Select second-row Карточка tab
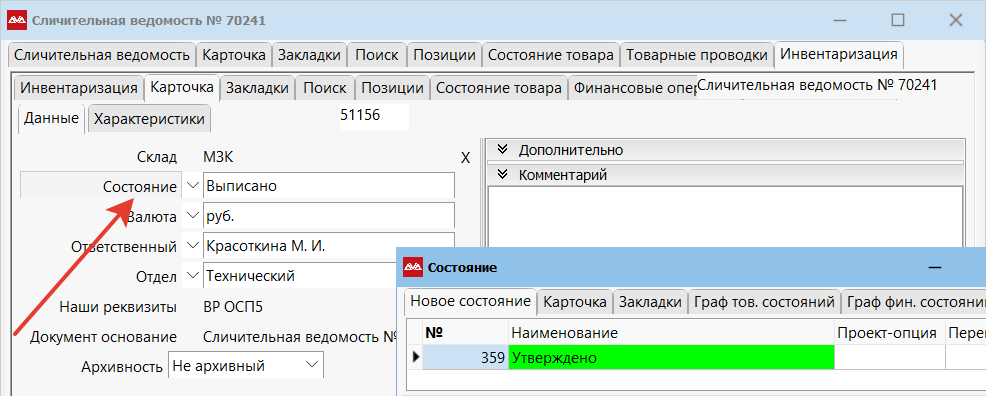Image resolution: width=986 pixels, height=396 pixels. coord(182,87)
